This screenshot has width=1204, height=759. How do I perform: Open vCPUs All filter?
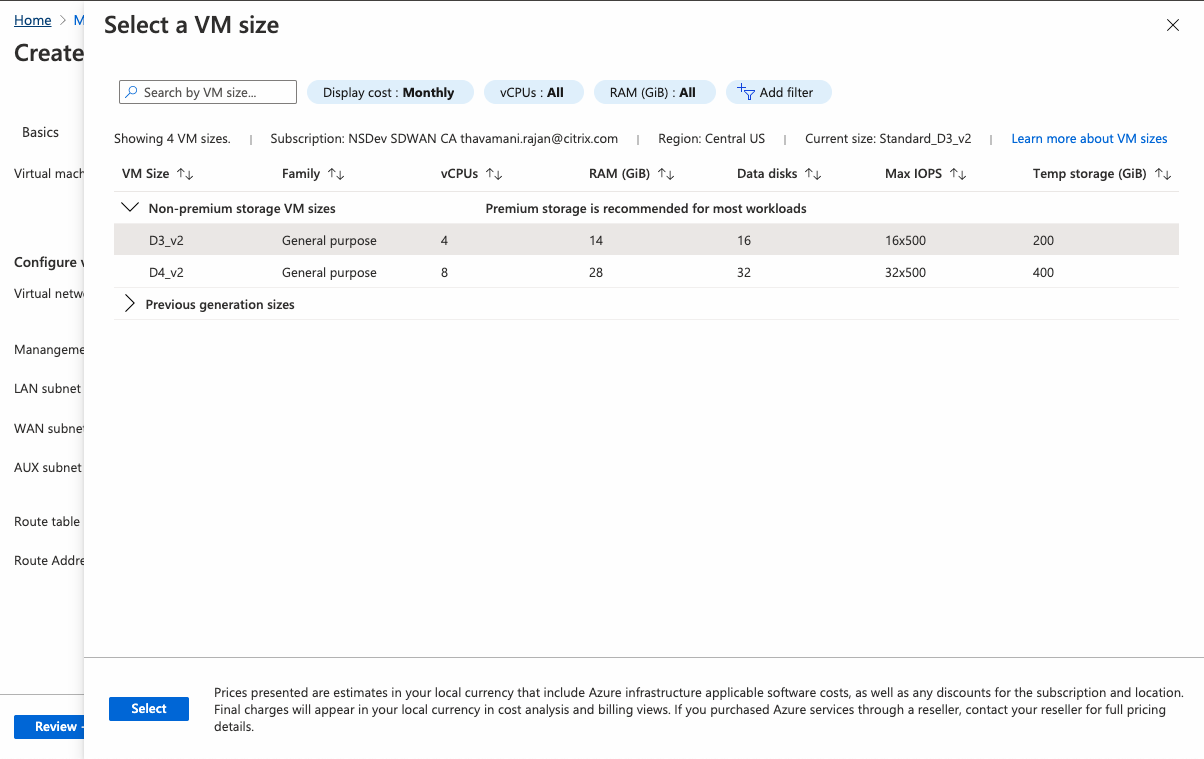coord(532,92)
